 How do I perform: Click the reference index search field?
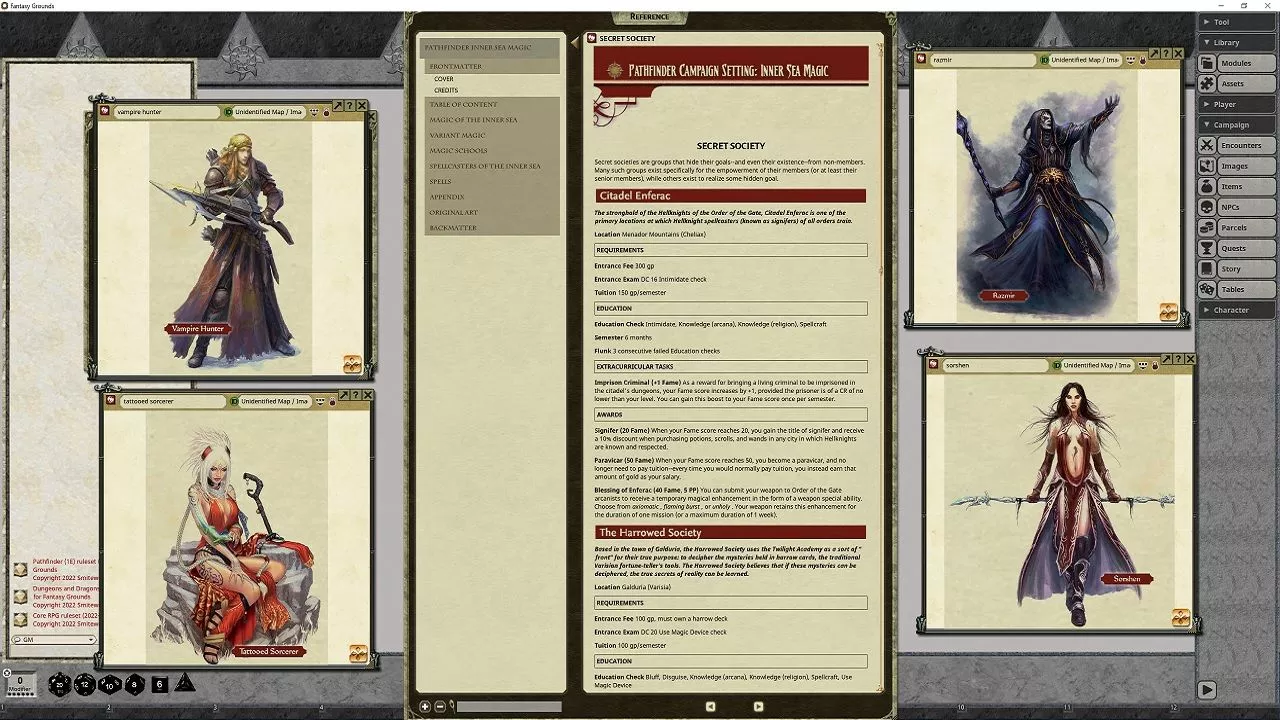coord(509,706)
